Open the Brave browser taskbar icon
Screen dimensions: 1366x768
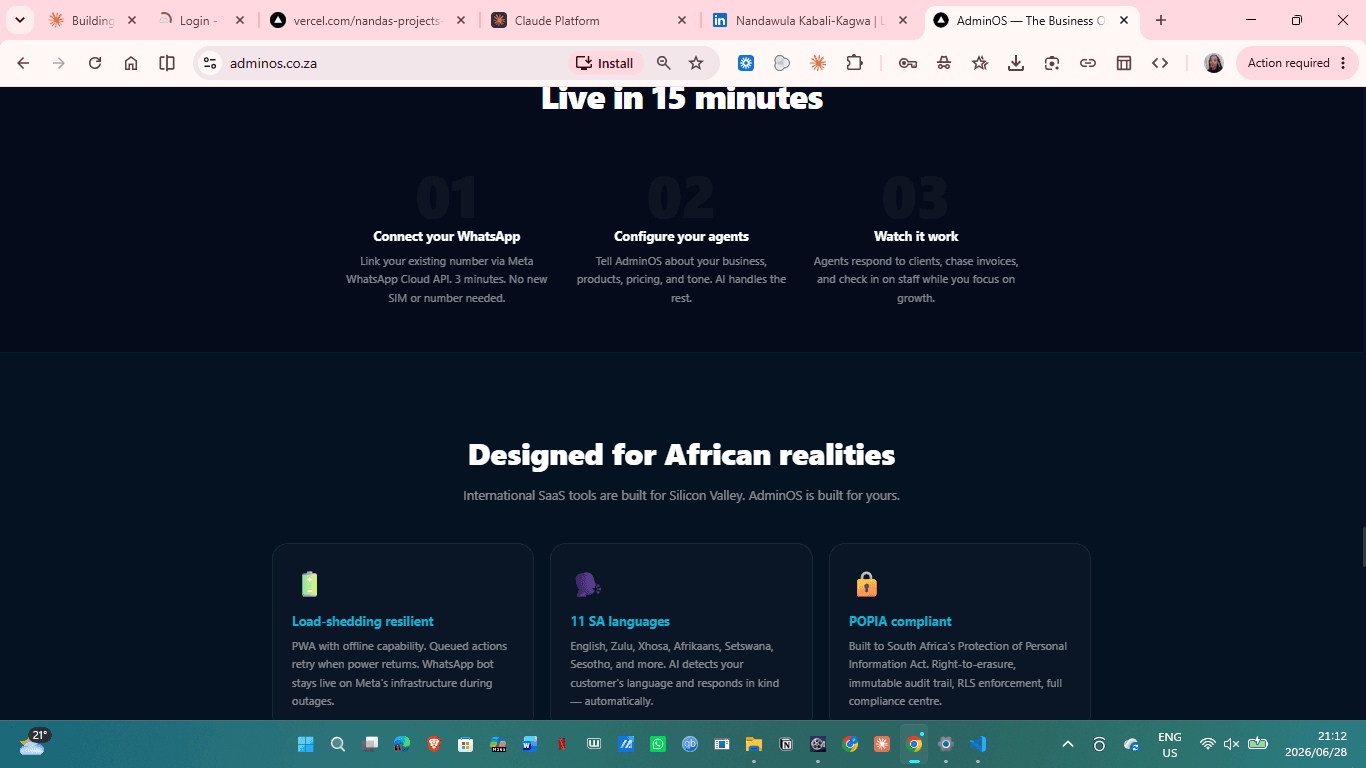pos(433,744)
